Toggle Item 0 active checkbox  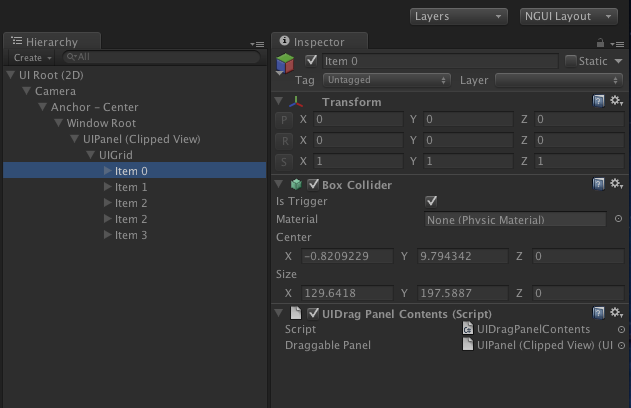pos(311,61)
